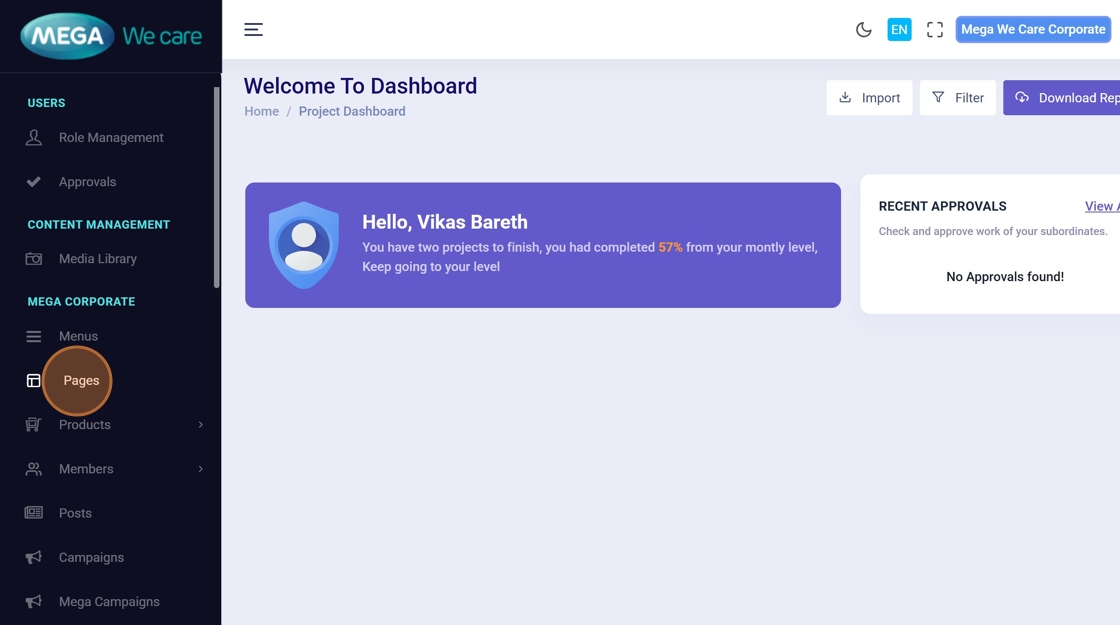1120x625 pixels.
Task: Open the Filter options
Action: (957, 98)
